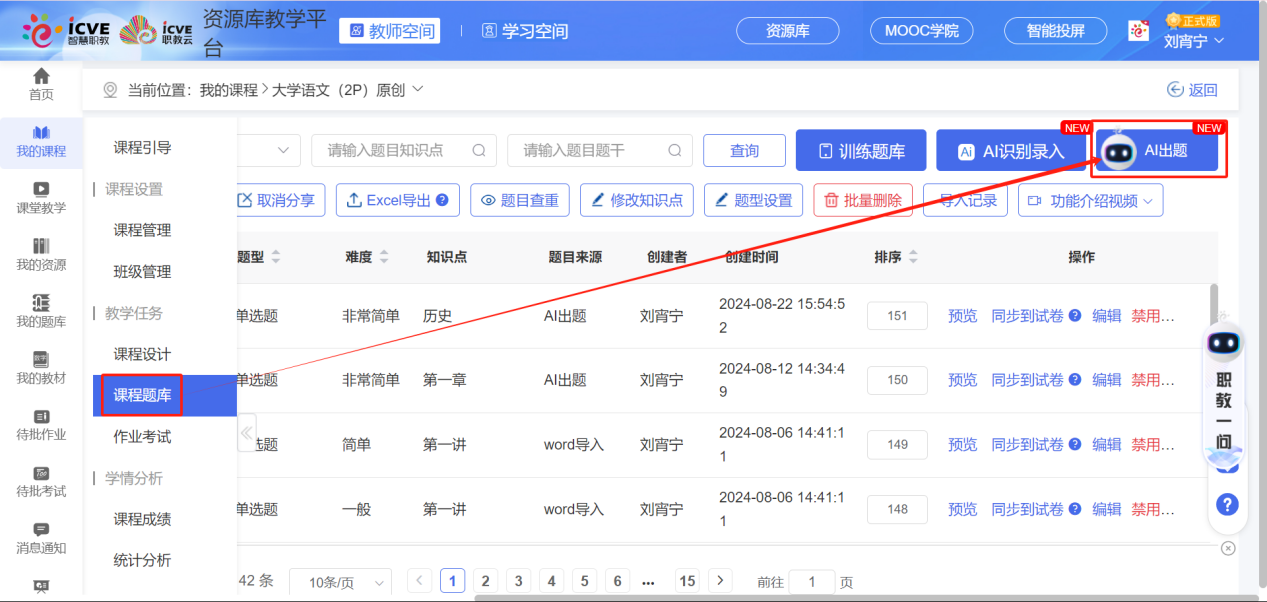Open 课堂教学 sidebar icon
Screen dimensions: 1267x602
click(x=41, y=189)
